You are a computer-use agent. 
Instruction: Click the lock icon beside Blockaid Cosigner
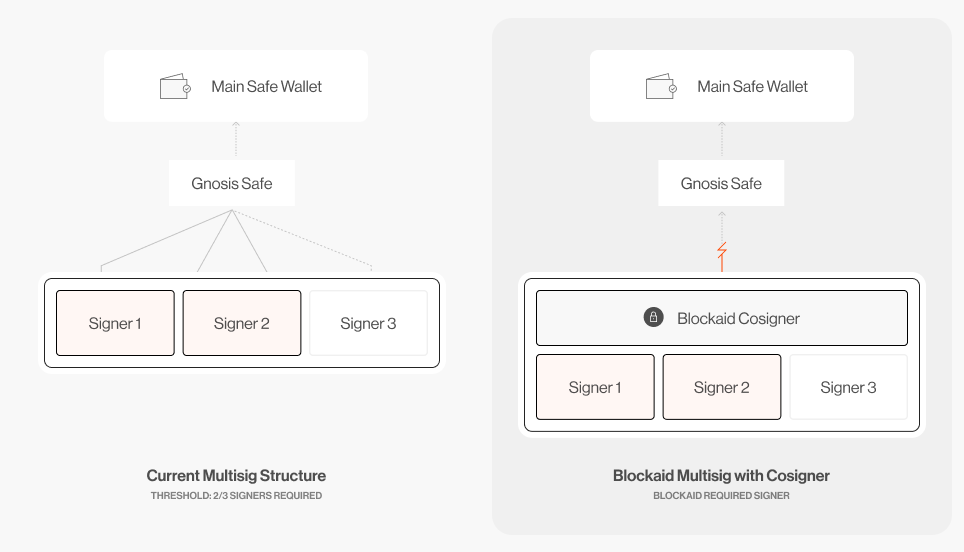click(653, 318)
